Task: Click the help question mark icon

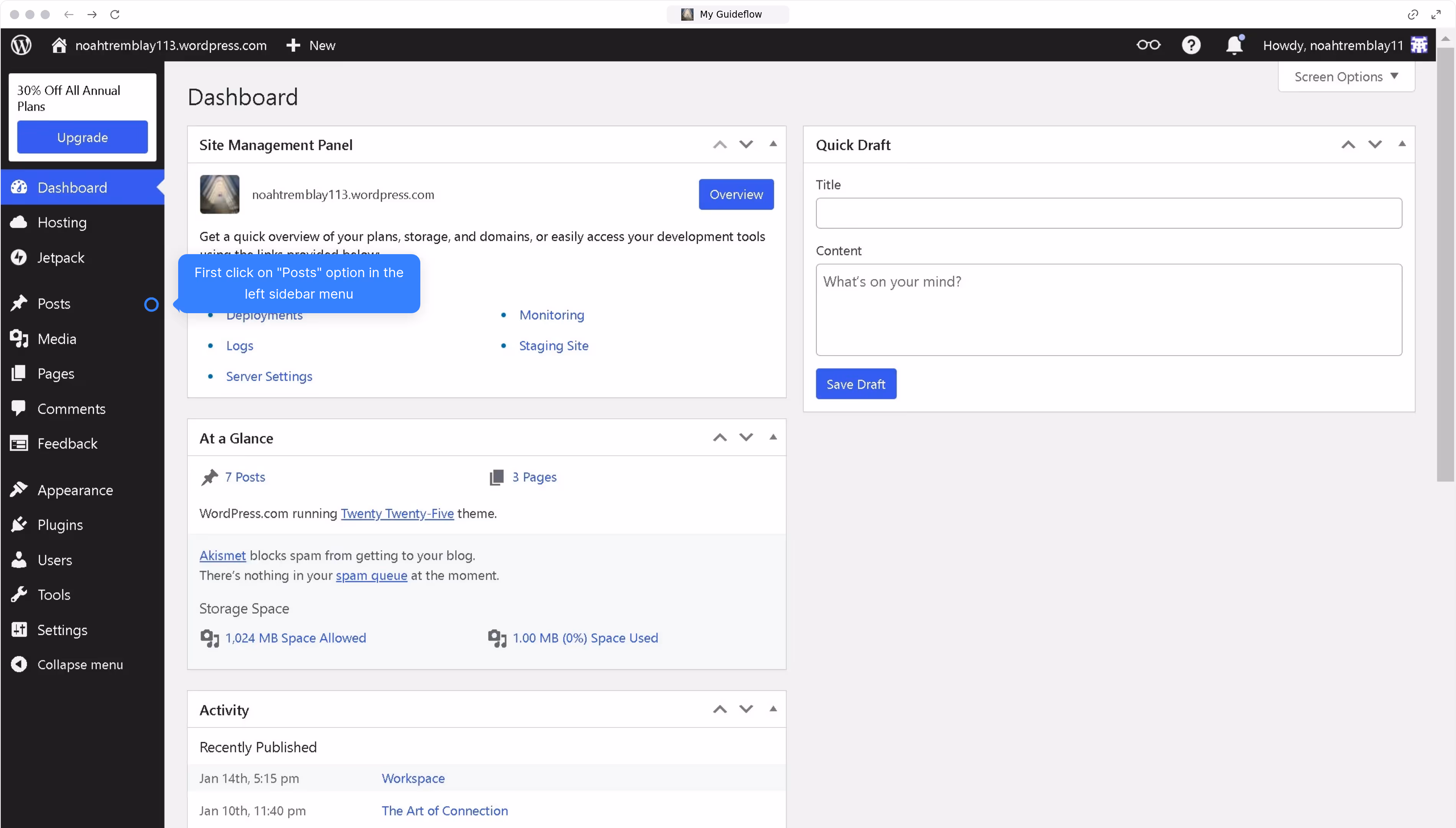Action: click(1190, 45)
